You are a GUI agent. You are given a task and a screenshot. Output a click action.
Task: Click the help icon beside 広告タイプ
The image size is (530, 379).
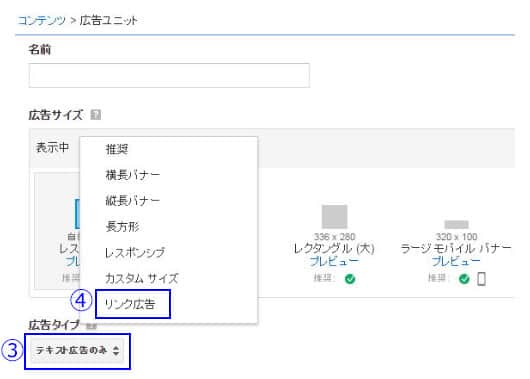pyautogui.click(x=91, y=326)
